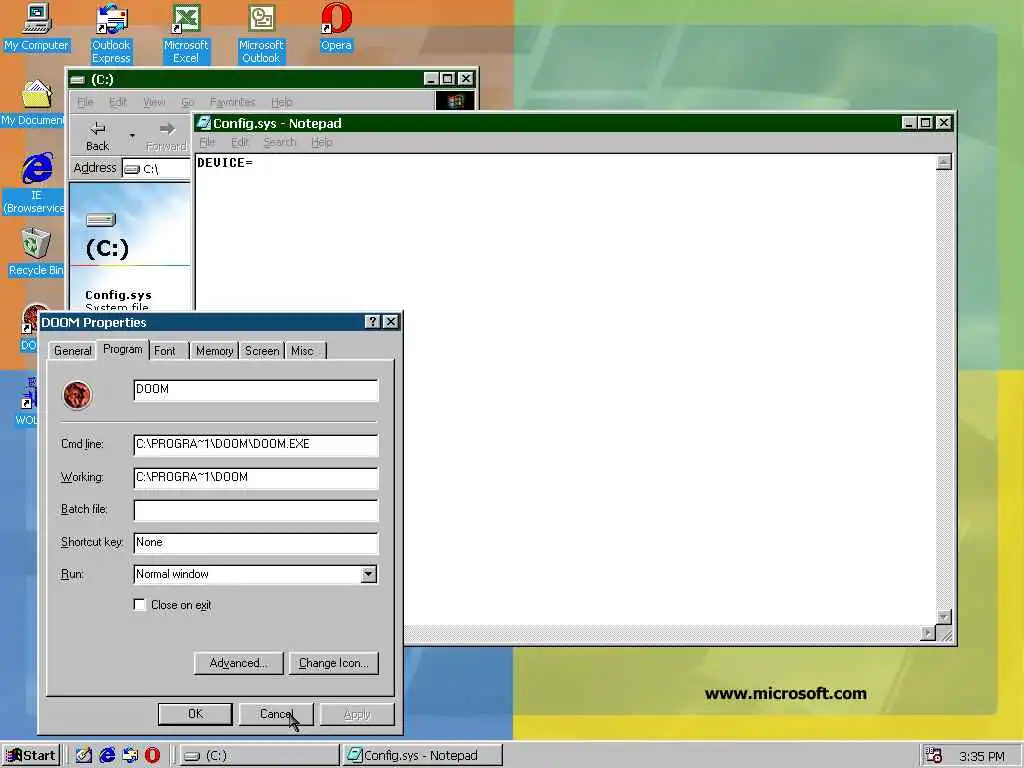1024x768 pixels.
Task: Open Notepad Edit menu
Action: coord(240,142)
